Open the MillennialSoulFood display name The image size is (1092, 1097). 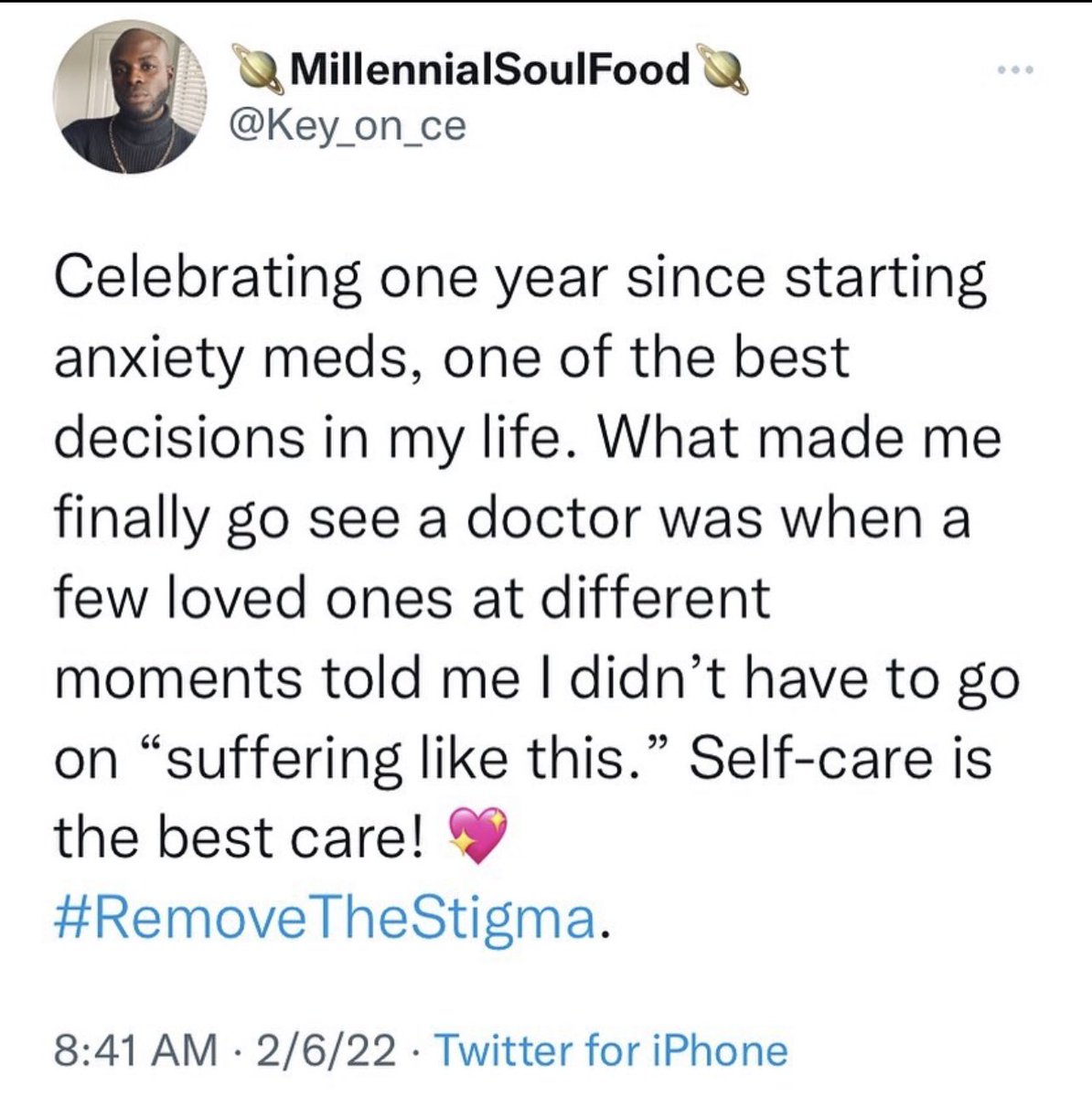489,69
